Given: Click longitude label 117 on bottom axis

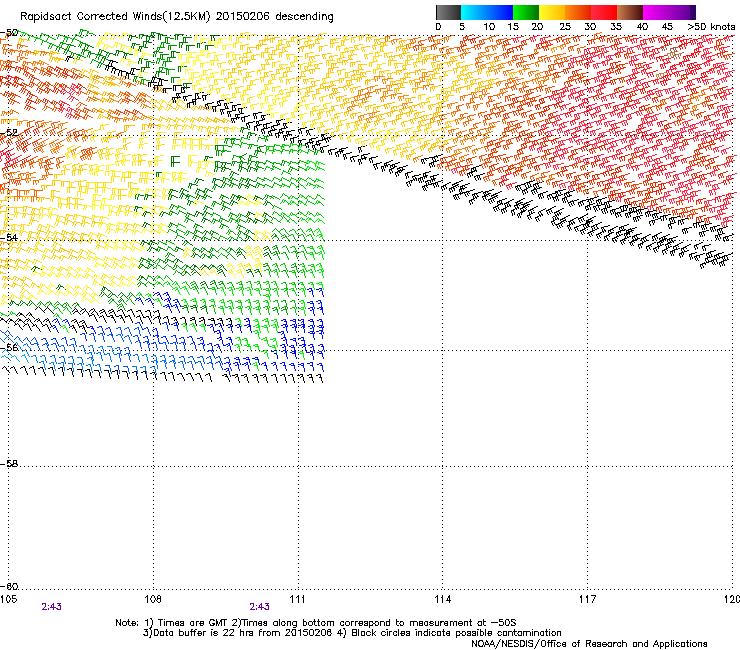Looking at the screenshot, I should (x=588, y=599).
